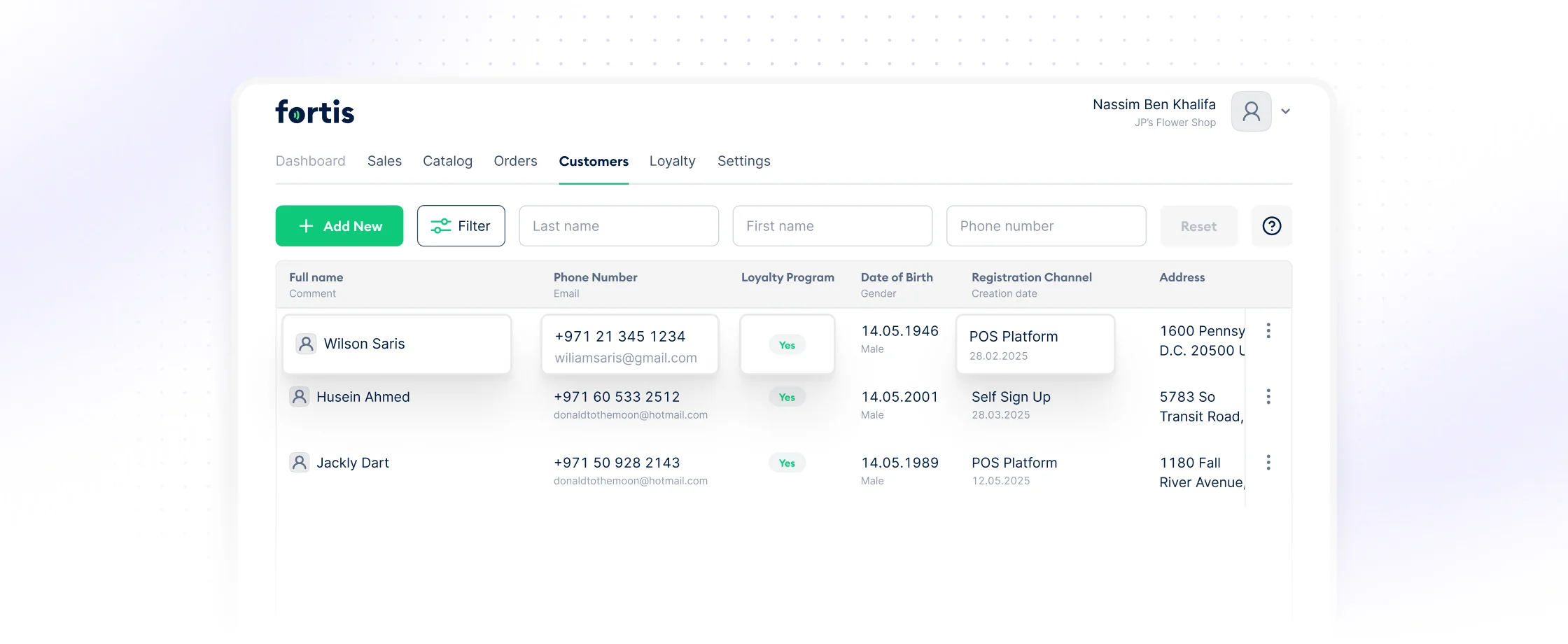Open the Filter options
The height and width of the screenshot is (644, 1568).
tap(461, 226)
